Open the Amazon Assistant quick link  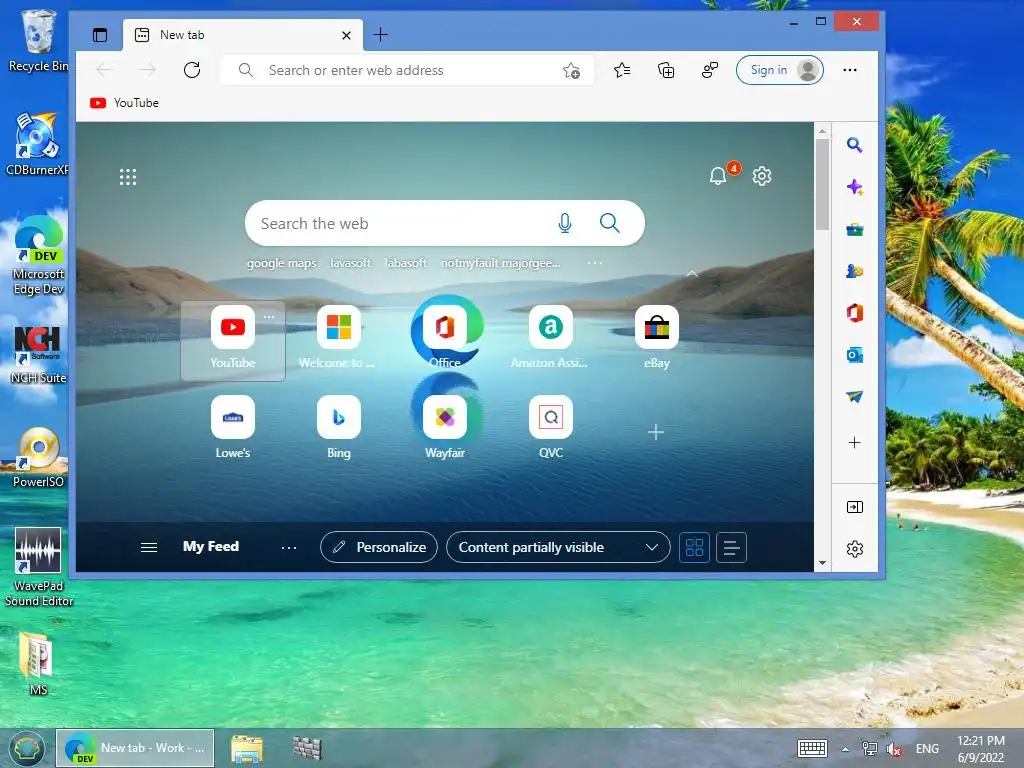pos(551,338)
